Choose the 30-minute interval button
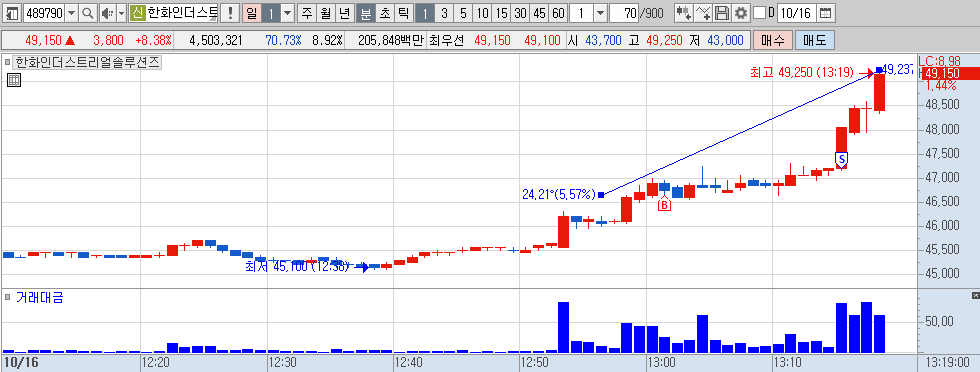Screen dimensions: 980x372 (x=520, y=13)
